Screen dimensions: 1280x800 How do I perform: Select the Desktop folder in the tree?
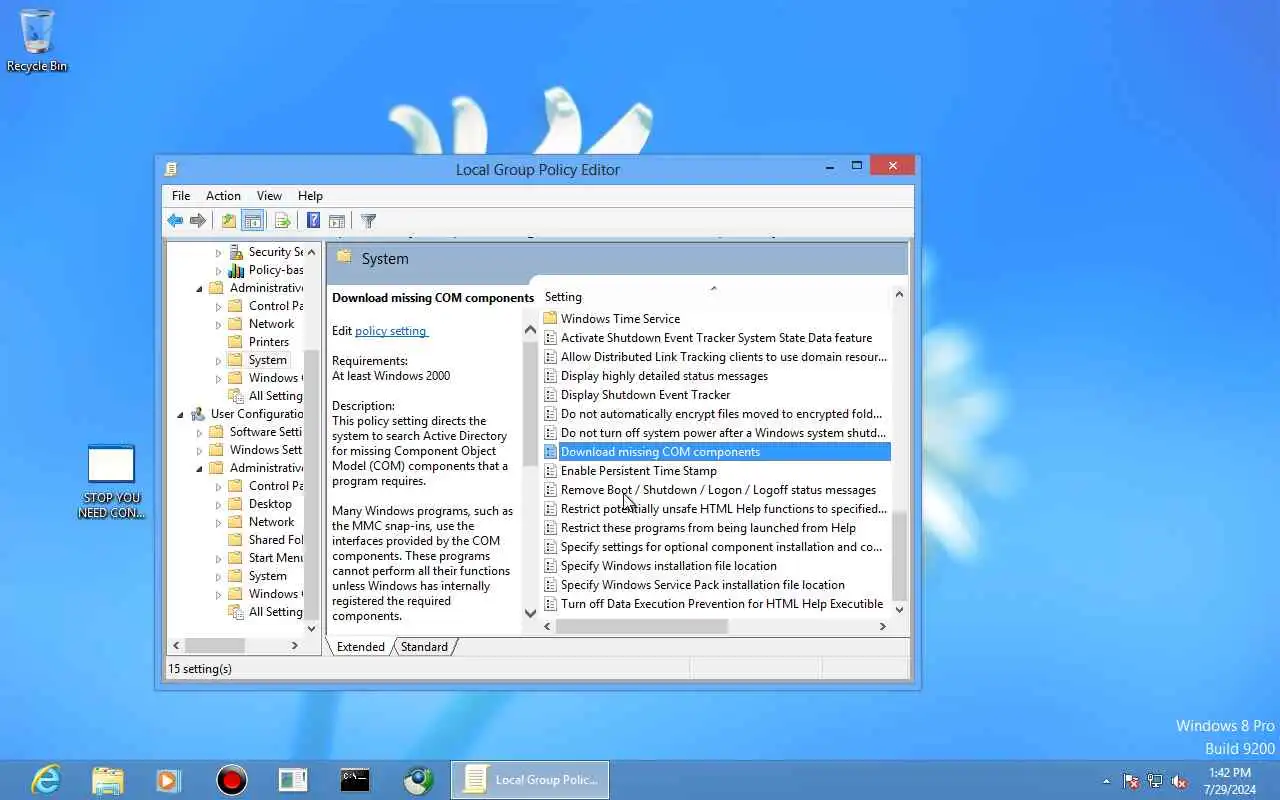coord(270,504)
